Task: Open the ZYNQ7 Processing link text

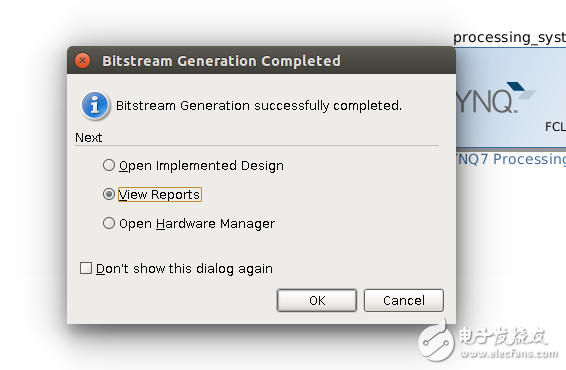Action: coord(511,159)
